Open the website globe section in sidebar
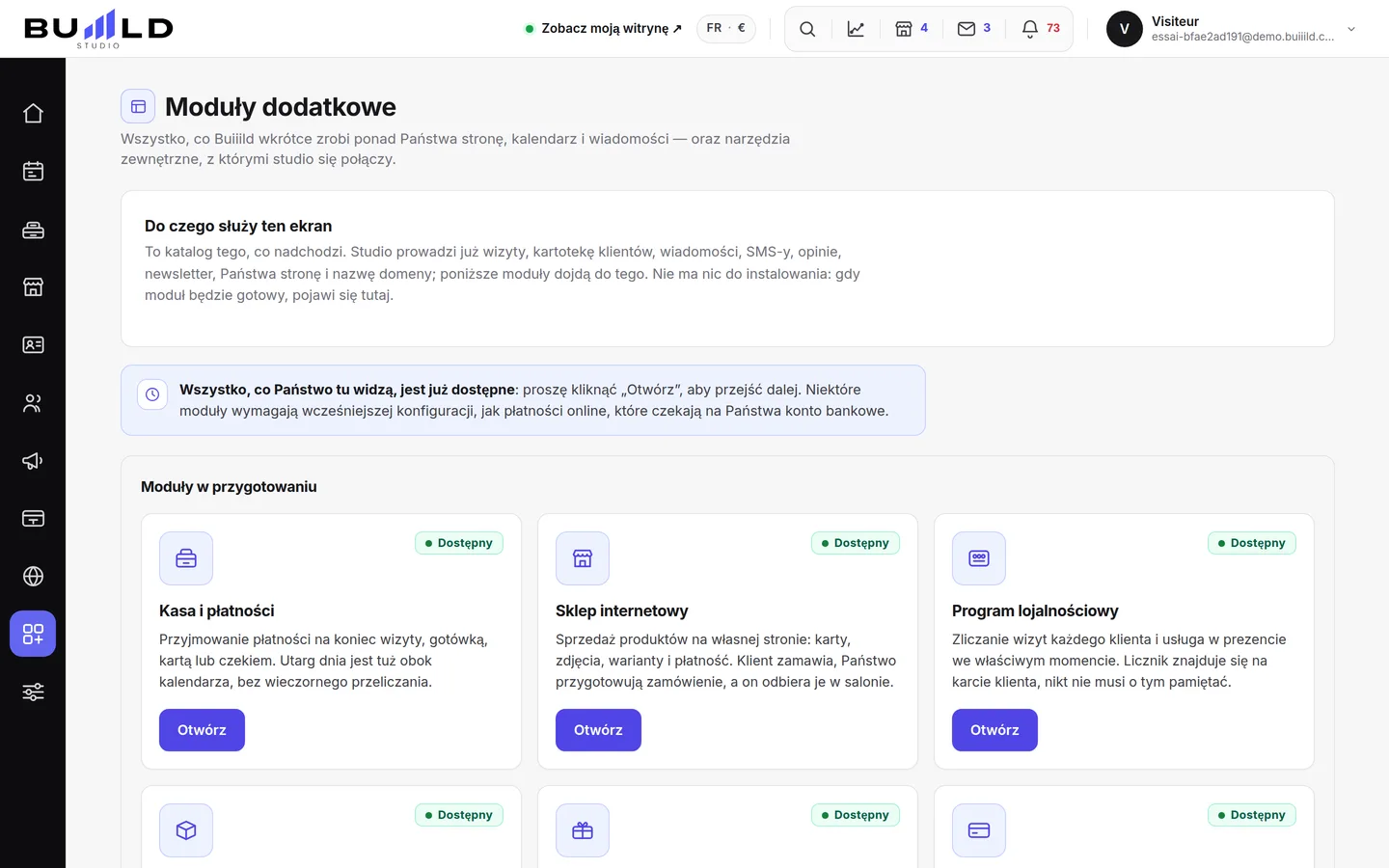 33,577
